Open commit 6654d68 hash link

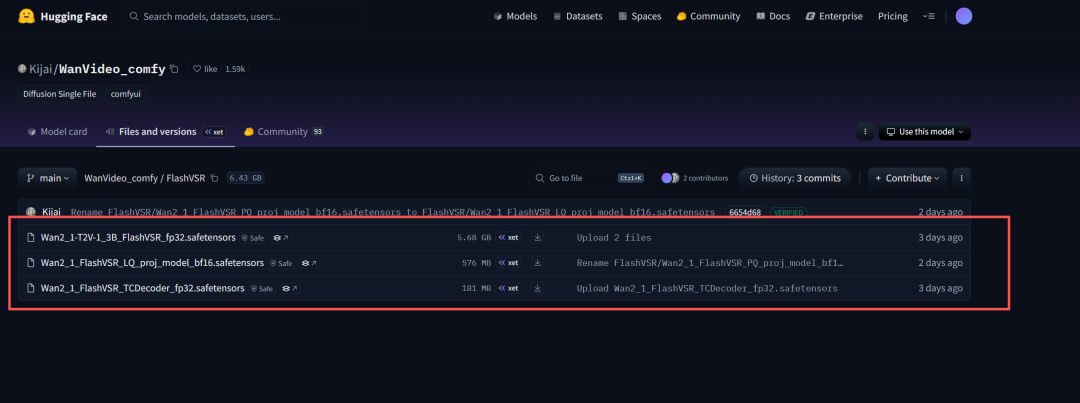click(x=744, y=212)
